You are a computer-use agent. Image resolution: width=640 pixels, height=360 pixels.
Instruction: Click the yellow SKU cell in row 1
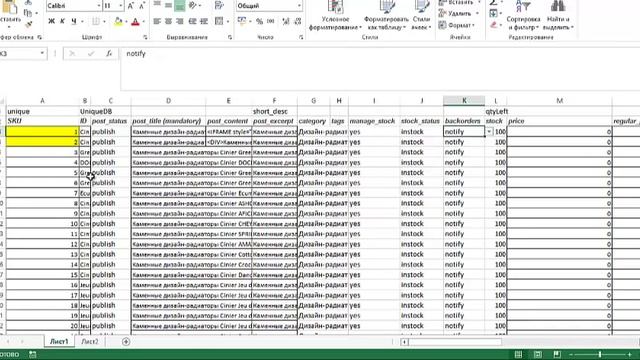tap(42, 131)
